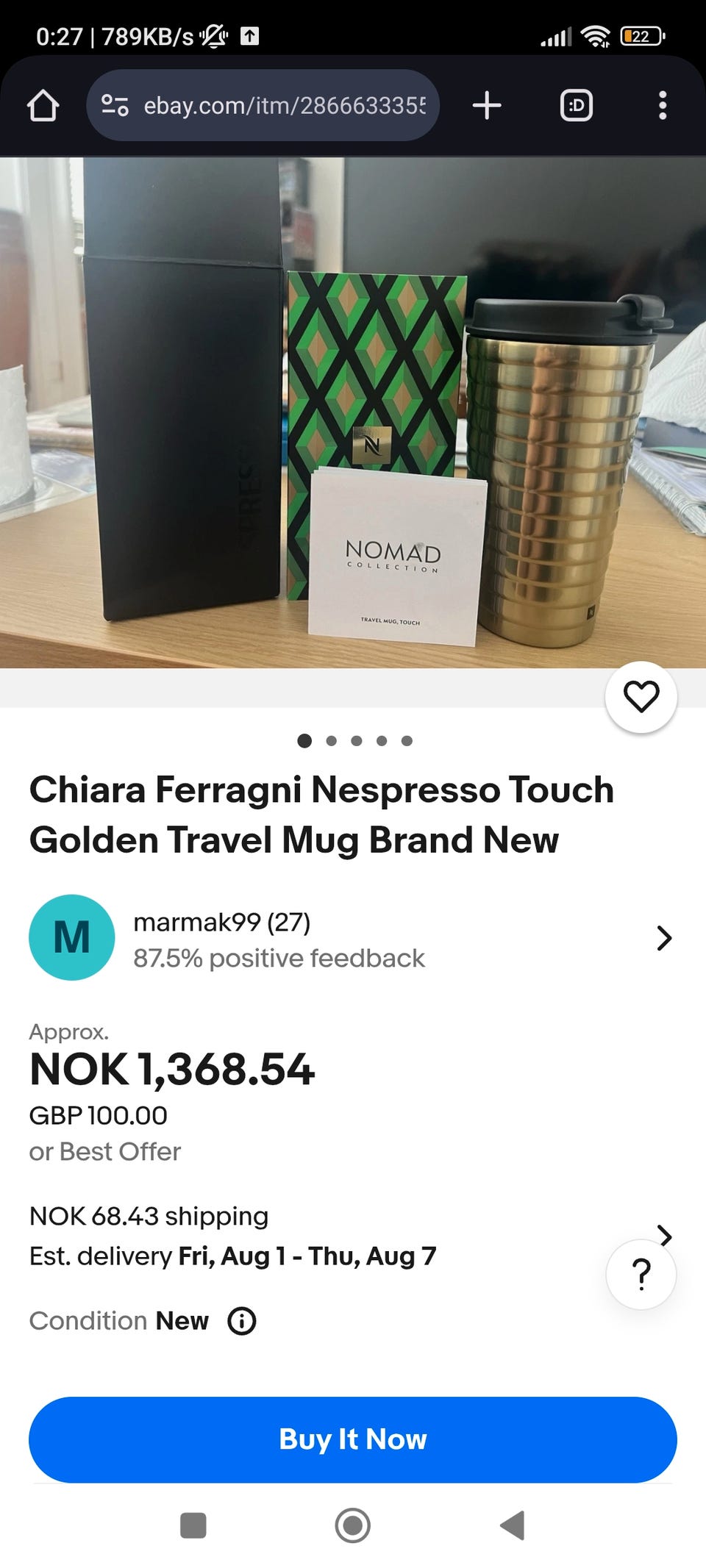Open site settings icon in address bar

(115, 105)
